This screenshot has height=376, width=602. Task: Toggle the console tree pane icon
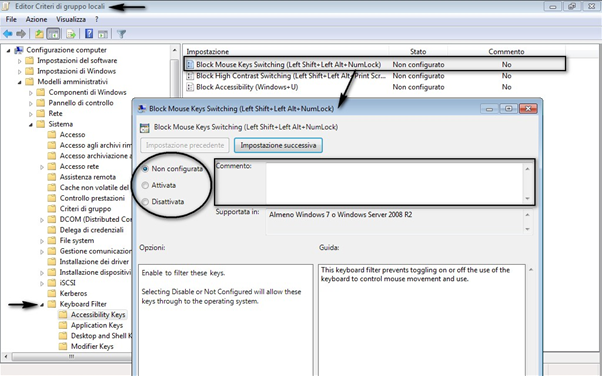tap(53, 34)
